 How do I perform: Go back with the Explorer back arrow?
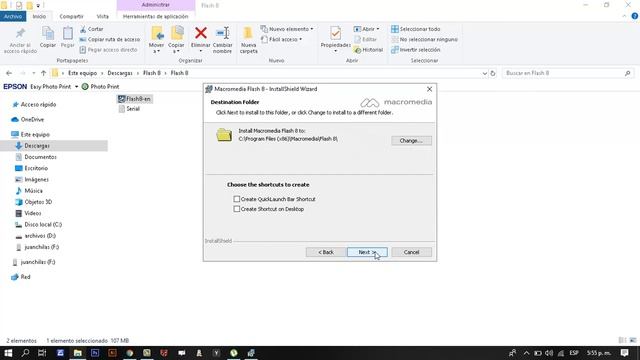click(9, 73)
